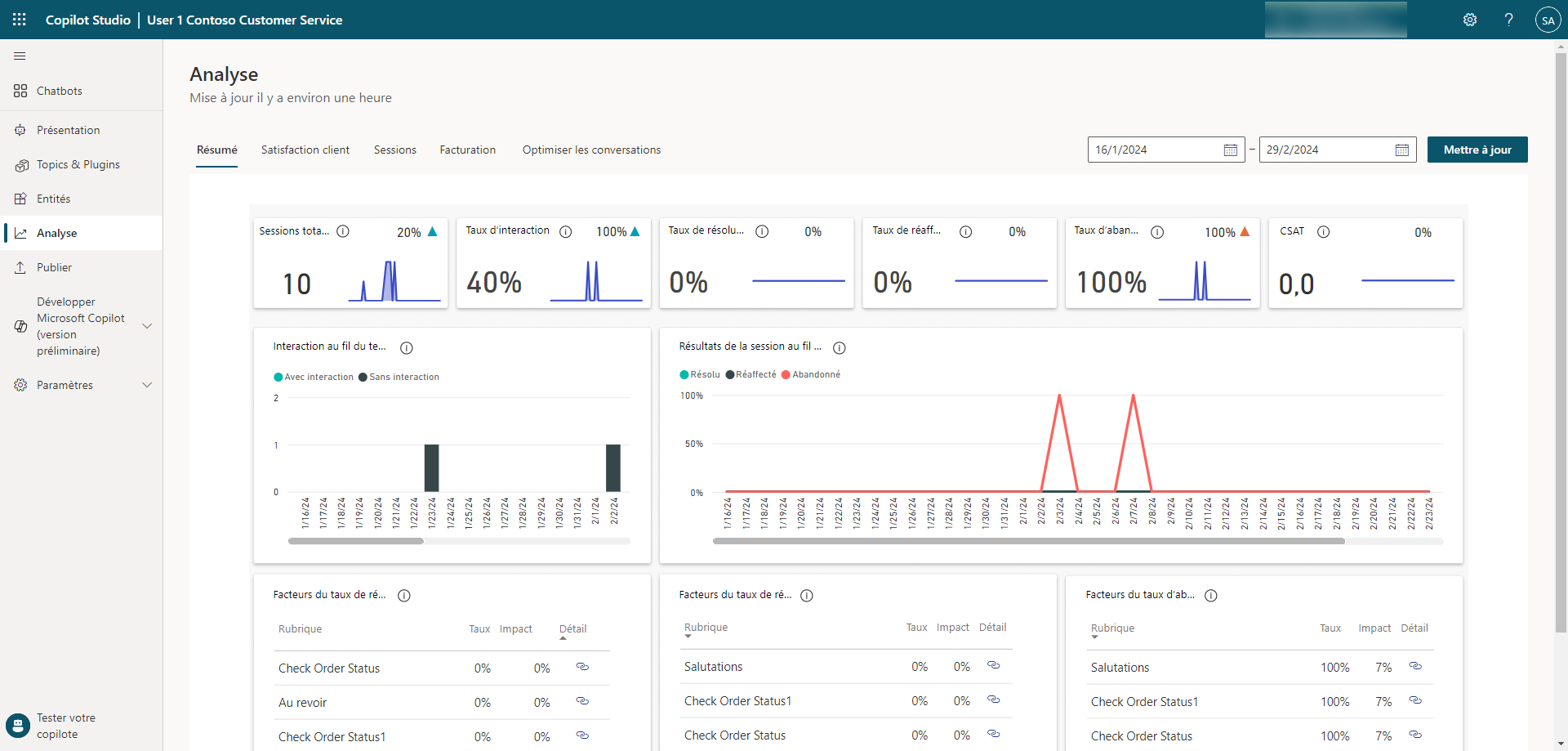Toggle Réaffecté legend entry
The image size is (1568, 751).
751,374
